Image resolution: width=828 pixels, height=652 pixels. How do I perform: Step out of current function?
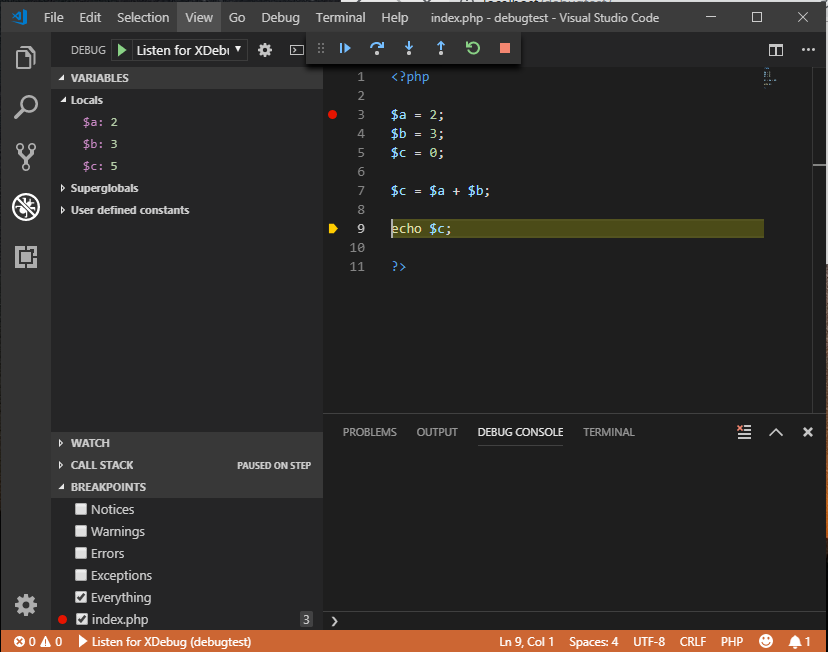coord(441,49)
